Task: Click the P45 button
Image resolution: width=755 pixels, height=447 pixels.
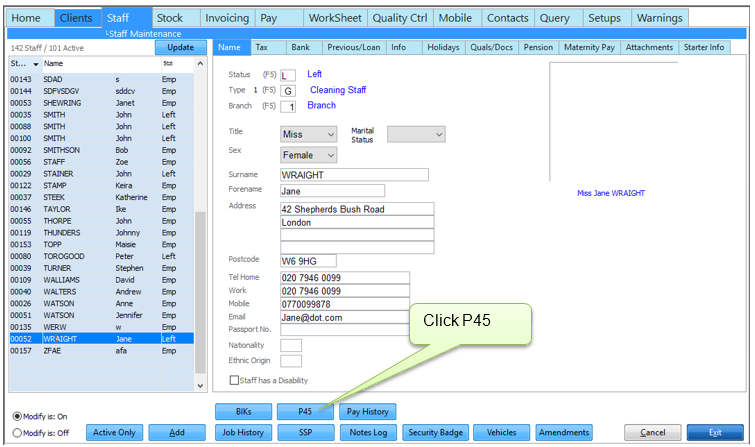Action: tap(306, 411)
